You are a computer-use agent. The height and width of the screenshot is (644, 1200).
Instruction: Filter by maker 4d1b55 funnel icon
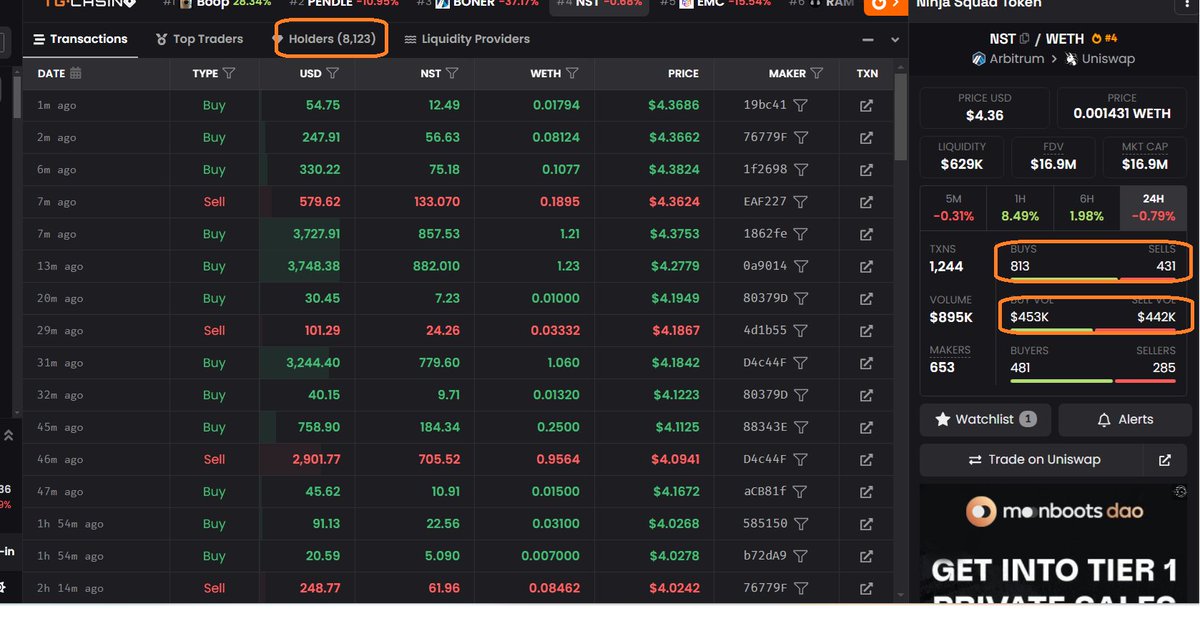[800, 331]
